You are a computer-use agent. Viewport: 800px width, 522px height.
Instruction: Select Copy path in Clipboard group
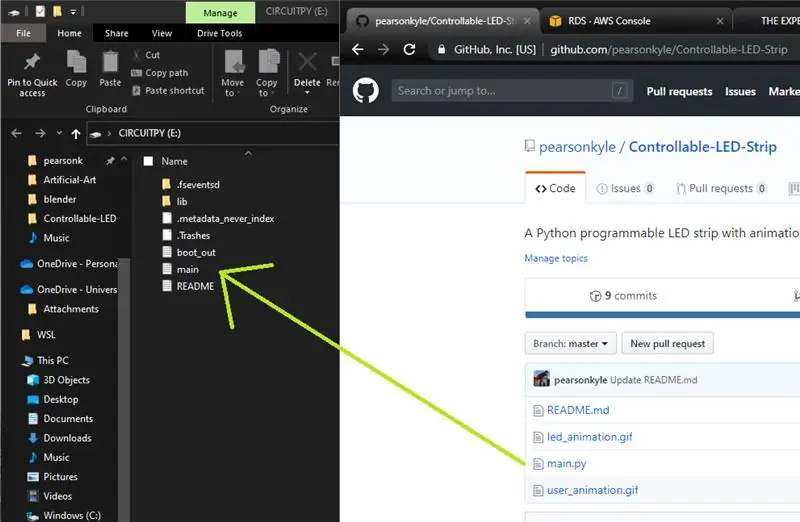click(160, 73)
